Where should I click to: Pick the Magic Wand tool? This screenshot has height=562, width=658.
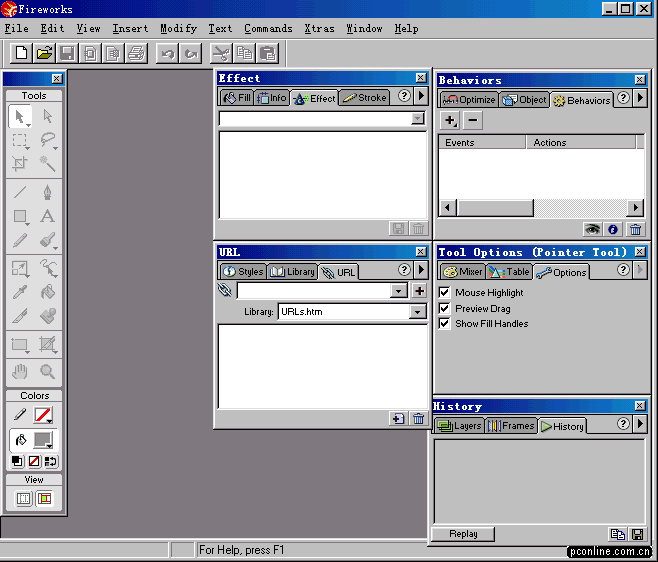click(47, 164)
